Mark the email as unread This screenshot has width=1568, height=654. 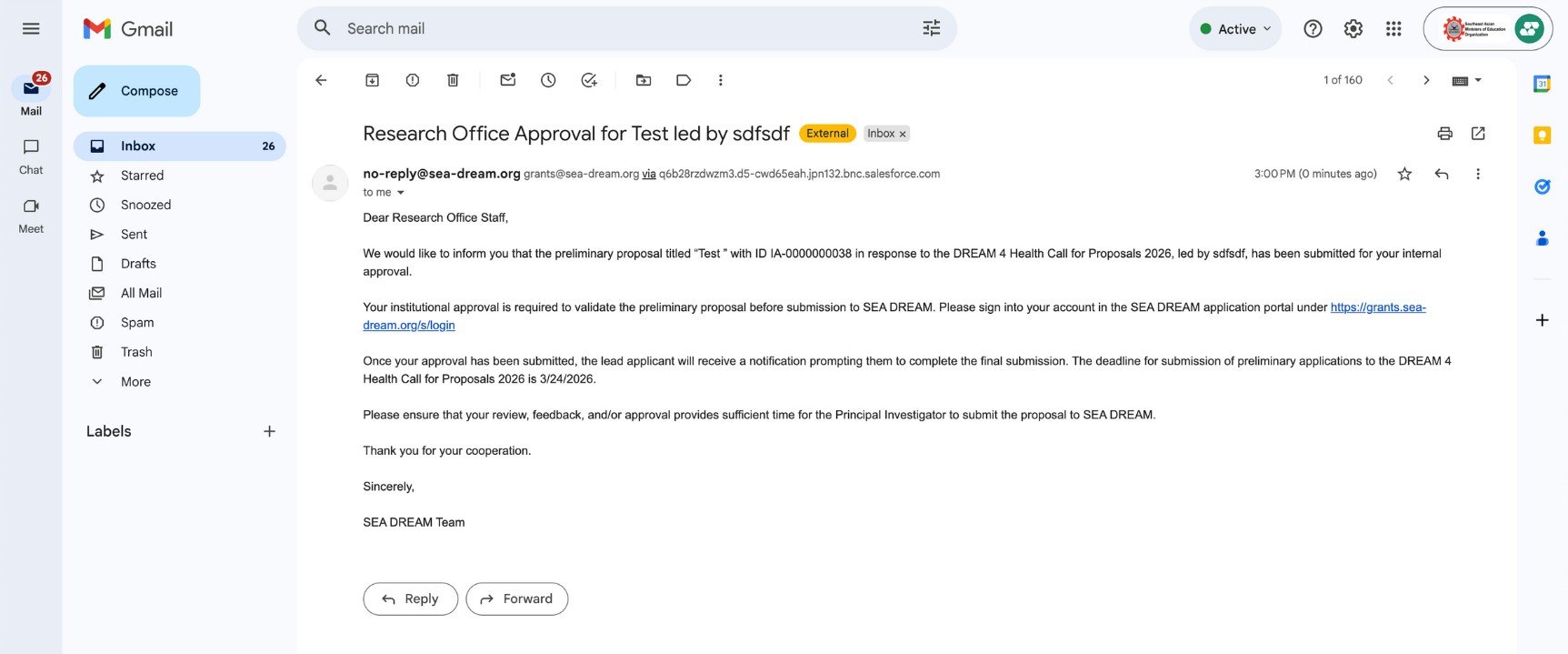(506, 79)
